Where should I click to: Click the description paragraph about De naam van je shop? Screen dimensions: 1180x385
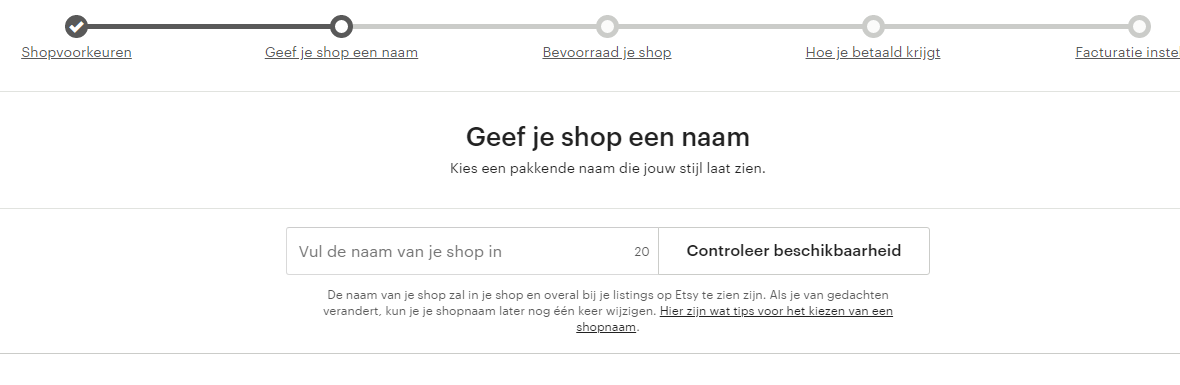[x=607, y=311]
